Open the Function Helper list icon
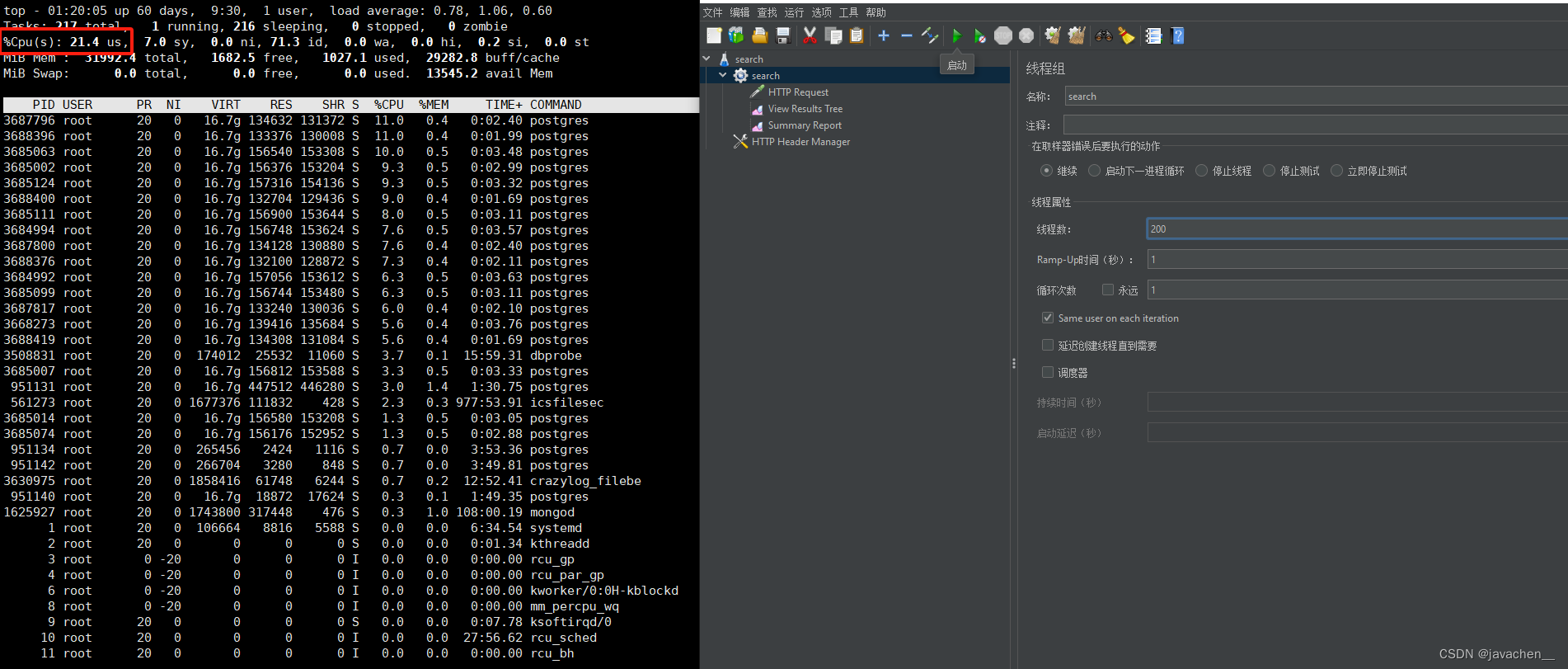The image size is (1568, 669). coord(1153,35)
